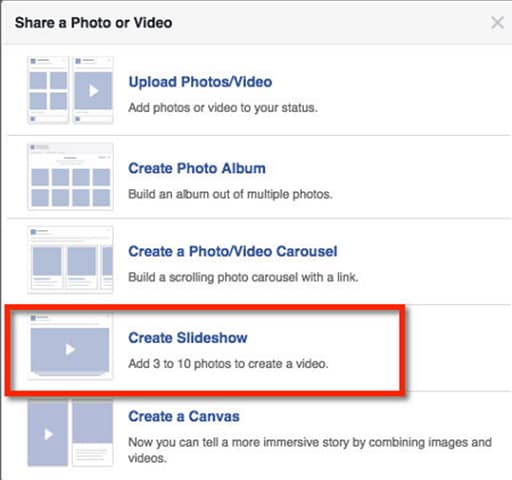Click 'Add 3 to 10 photos to create a video'
512x480 pixels.
(x=228, y=363)
